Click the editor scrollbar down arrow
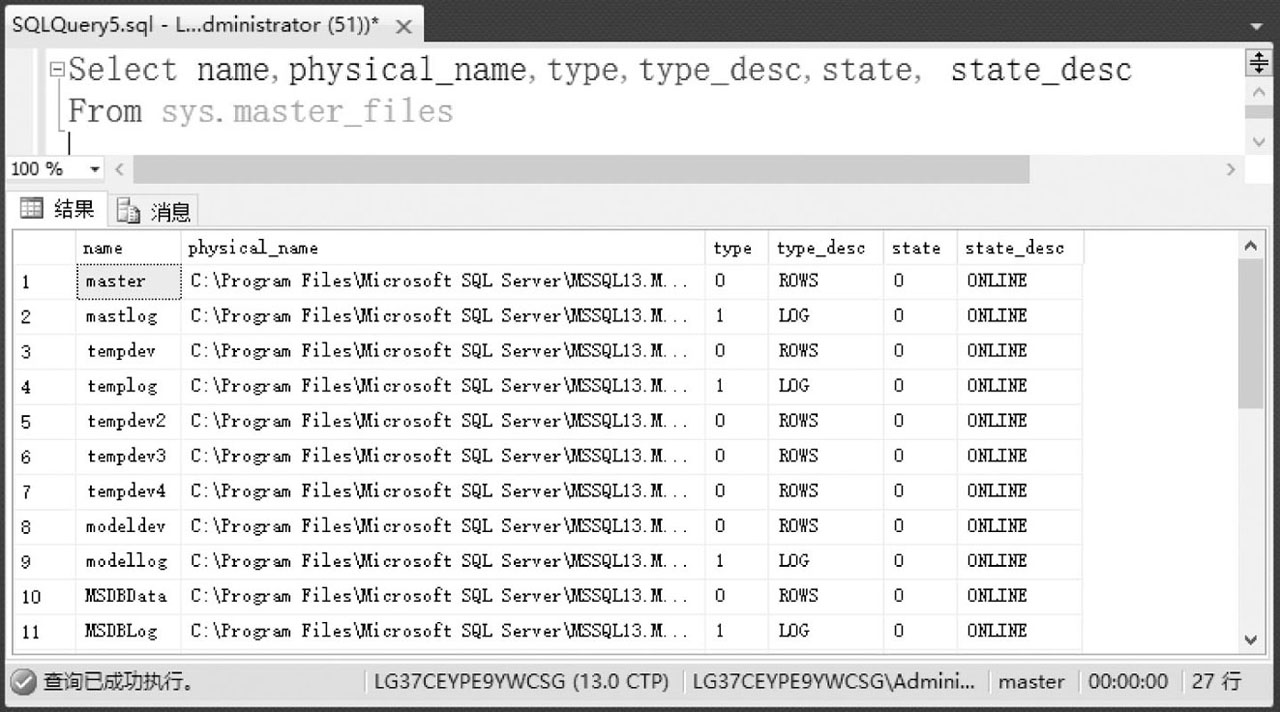This screenshot has height=712, width=1280. click(1259, 142)
